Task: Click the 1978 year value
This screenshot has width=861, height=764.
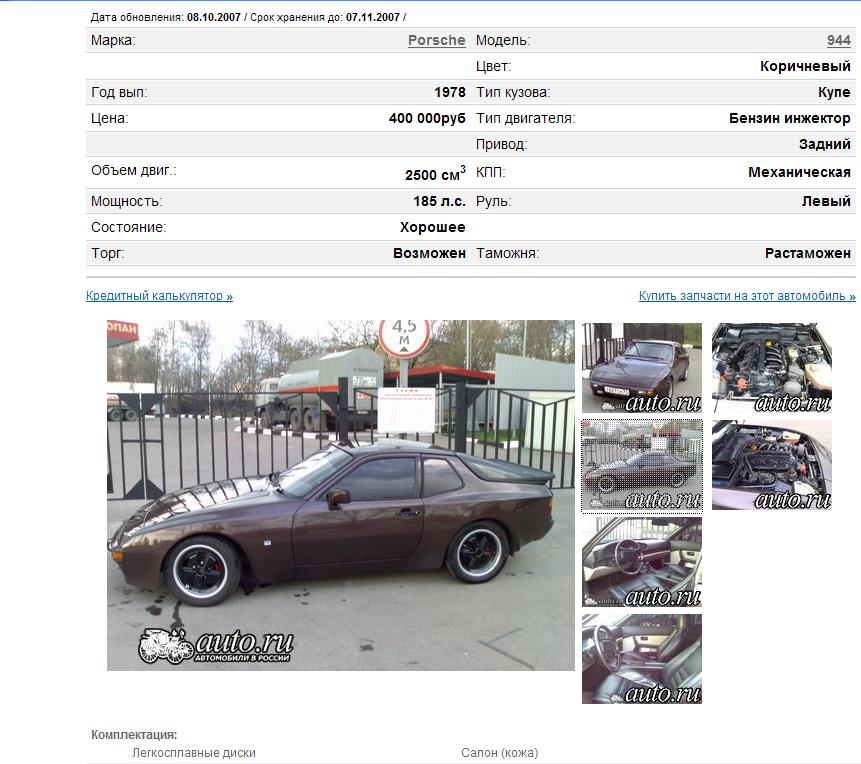Action: pyautogui.click(x=450, y=92)
